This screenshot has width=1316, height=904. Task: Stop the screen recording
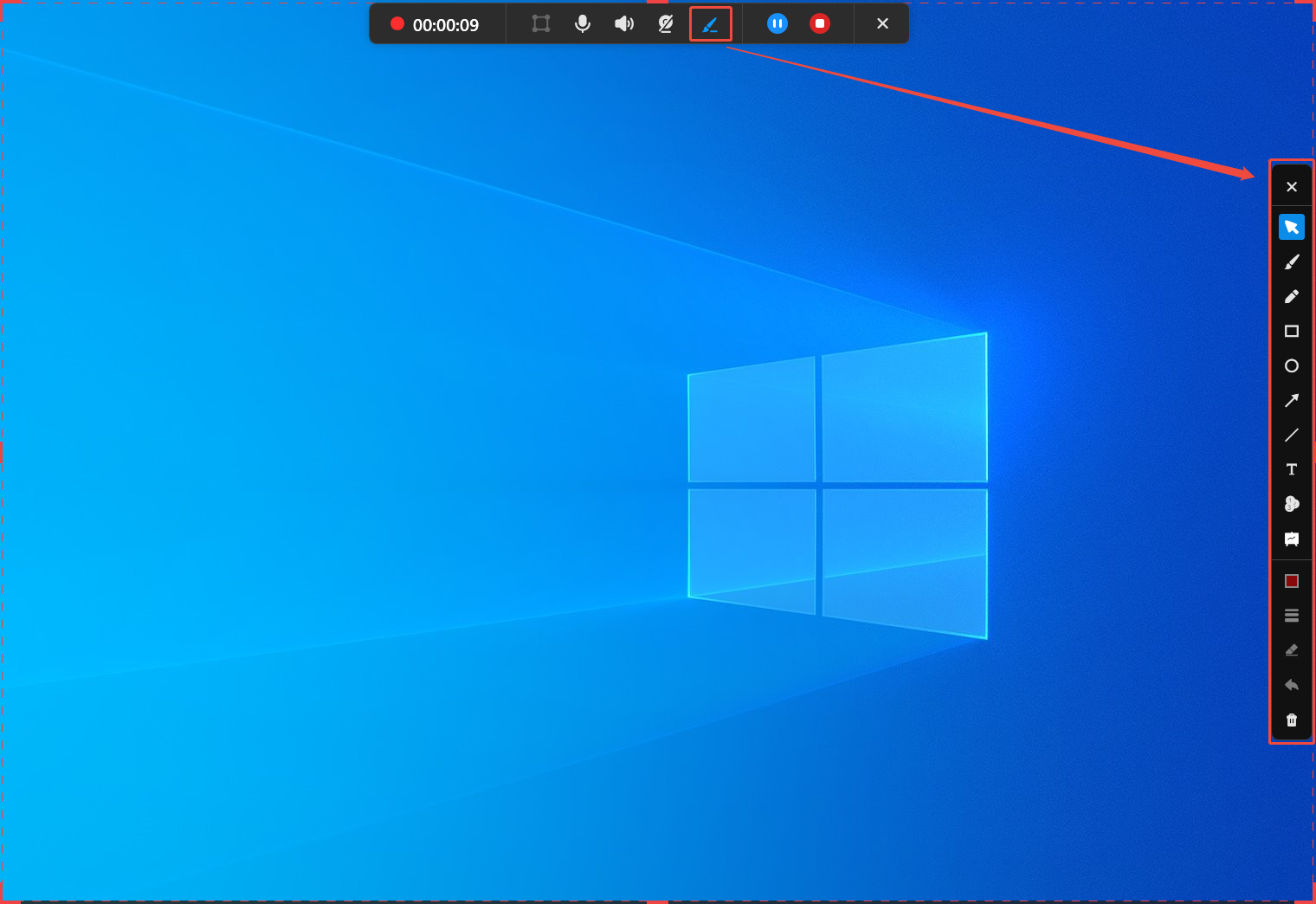[x=819, y=23]
